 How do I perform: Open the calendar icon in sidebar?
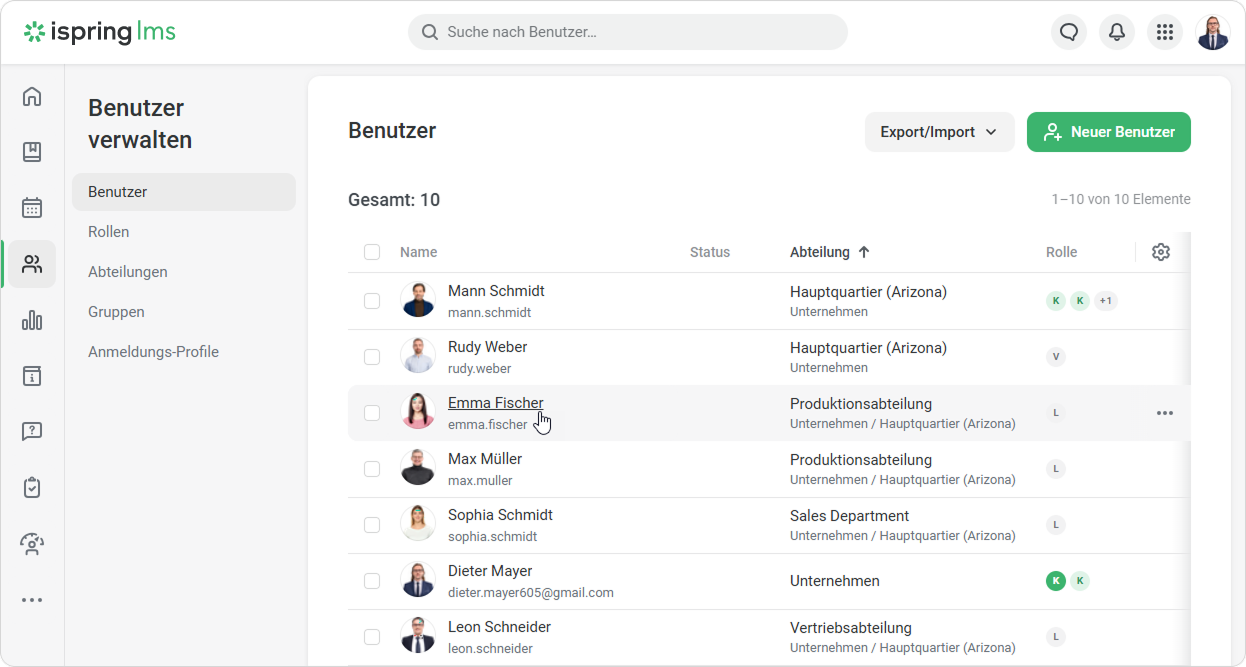[x=32, y=208]
